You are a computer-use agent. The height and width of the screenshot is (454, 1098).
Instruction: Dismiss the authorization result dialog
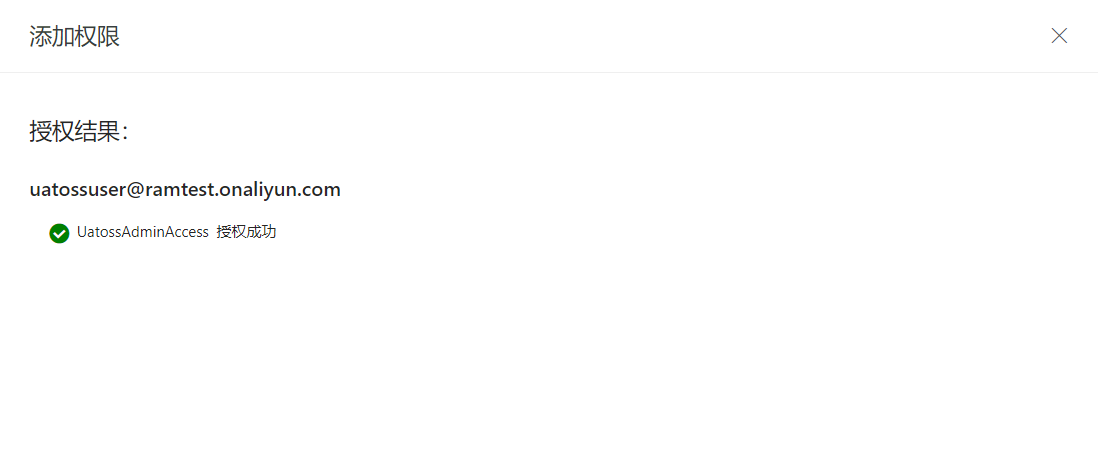pyautogui.click(x=1059, y=36)
